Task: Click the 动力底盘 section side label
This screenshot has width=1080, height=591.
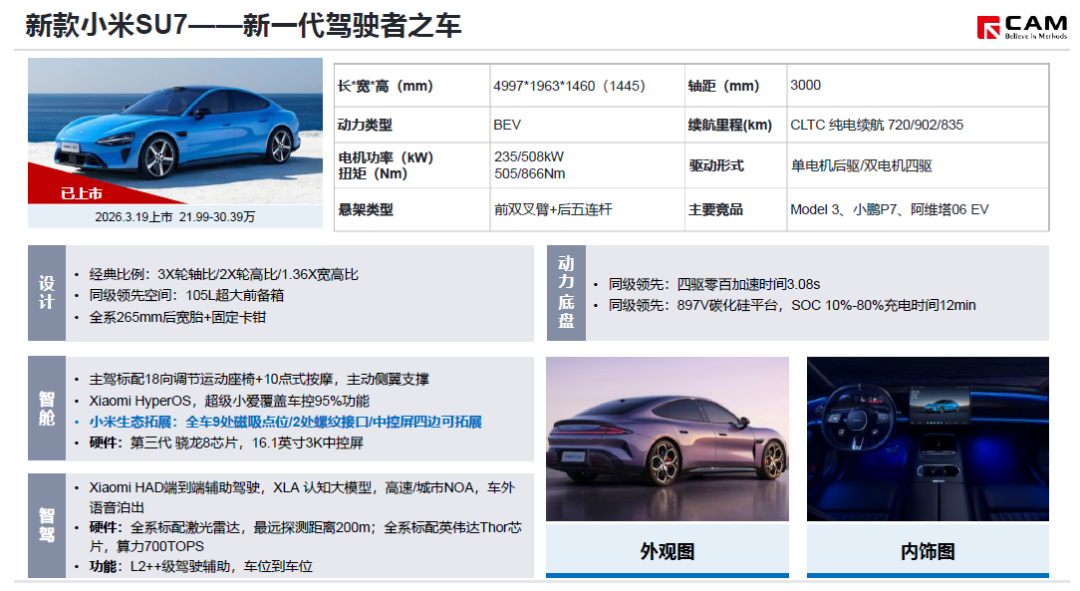Action: [566, 293]
